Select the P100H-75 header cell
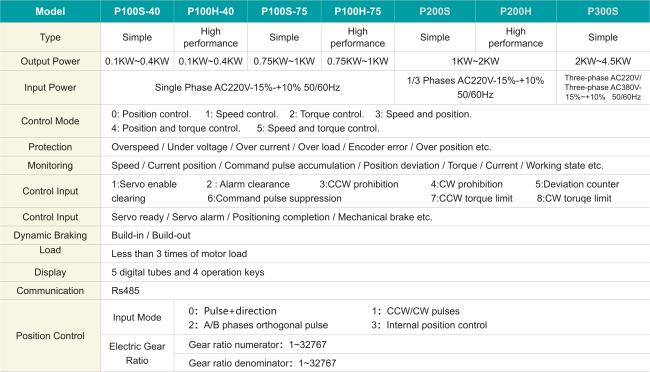 click(358, 11)
